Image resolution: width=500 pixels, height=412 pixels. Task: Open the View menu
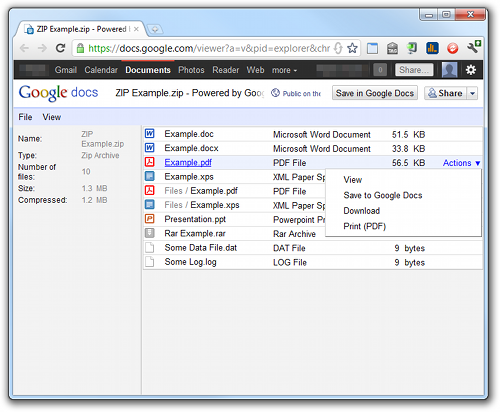point(52,117)
